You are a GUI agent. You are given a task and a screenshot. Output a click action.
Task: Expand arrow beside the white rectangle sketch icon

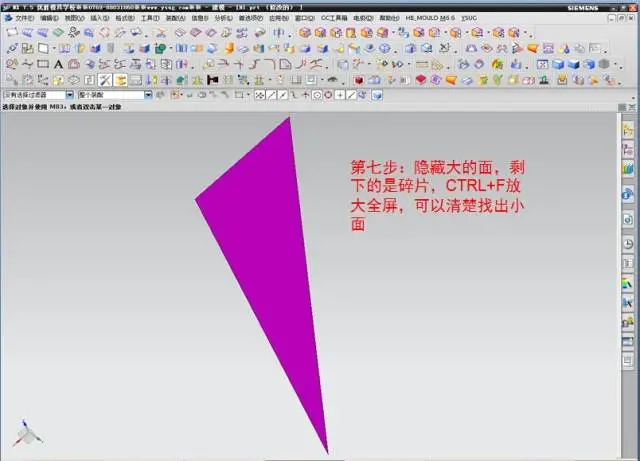(53, 49)
